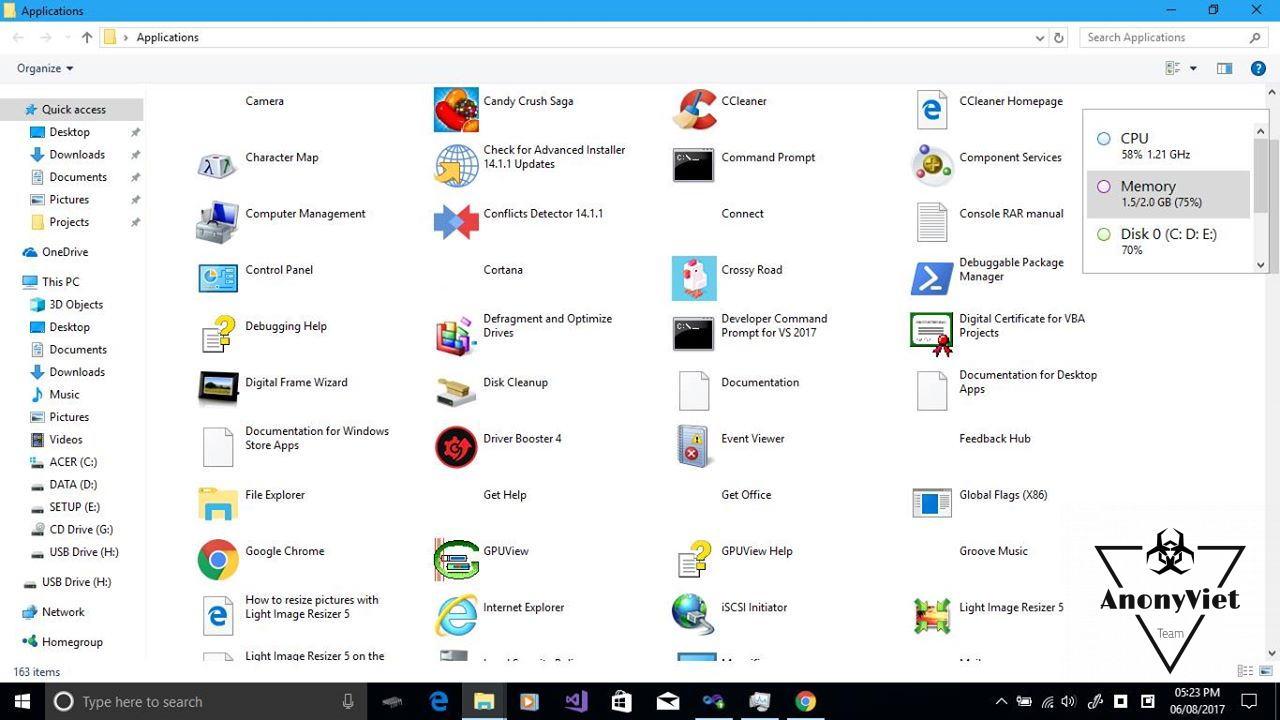Select the Digital Frame Wizard icon
The height and width of the screenshot is (720, 1280).
point(217,390)
